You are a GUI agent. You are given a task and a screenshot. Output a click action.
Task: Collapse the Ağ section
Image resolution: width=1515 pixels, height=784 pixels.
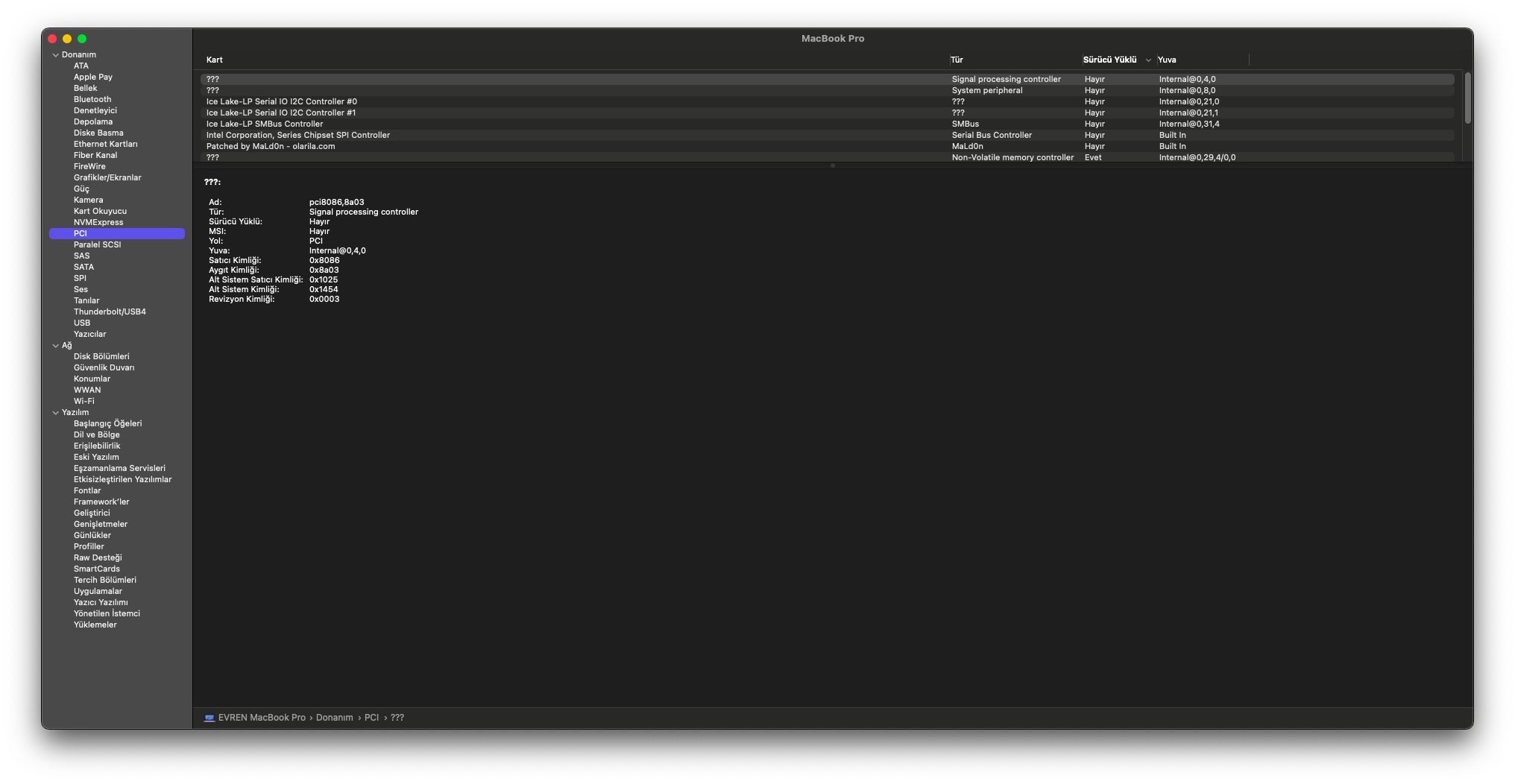56,346
